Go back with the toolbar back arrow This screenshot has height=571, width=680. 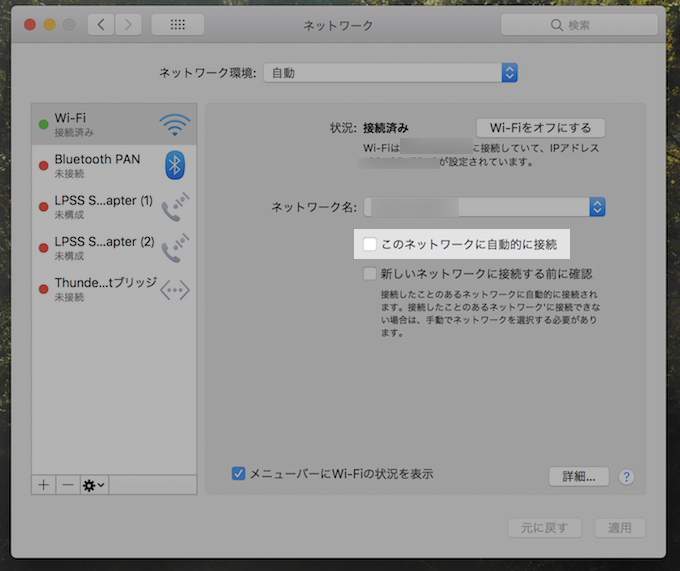(x=101, y=25)
